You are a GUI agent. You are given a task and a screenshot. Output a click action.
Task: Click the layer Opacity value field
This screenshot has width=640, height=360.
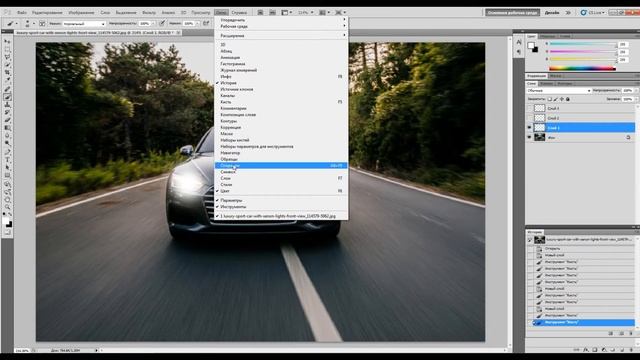point(628,91)
